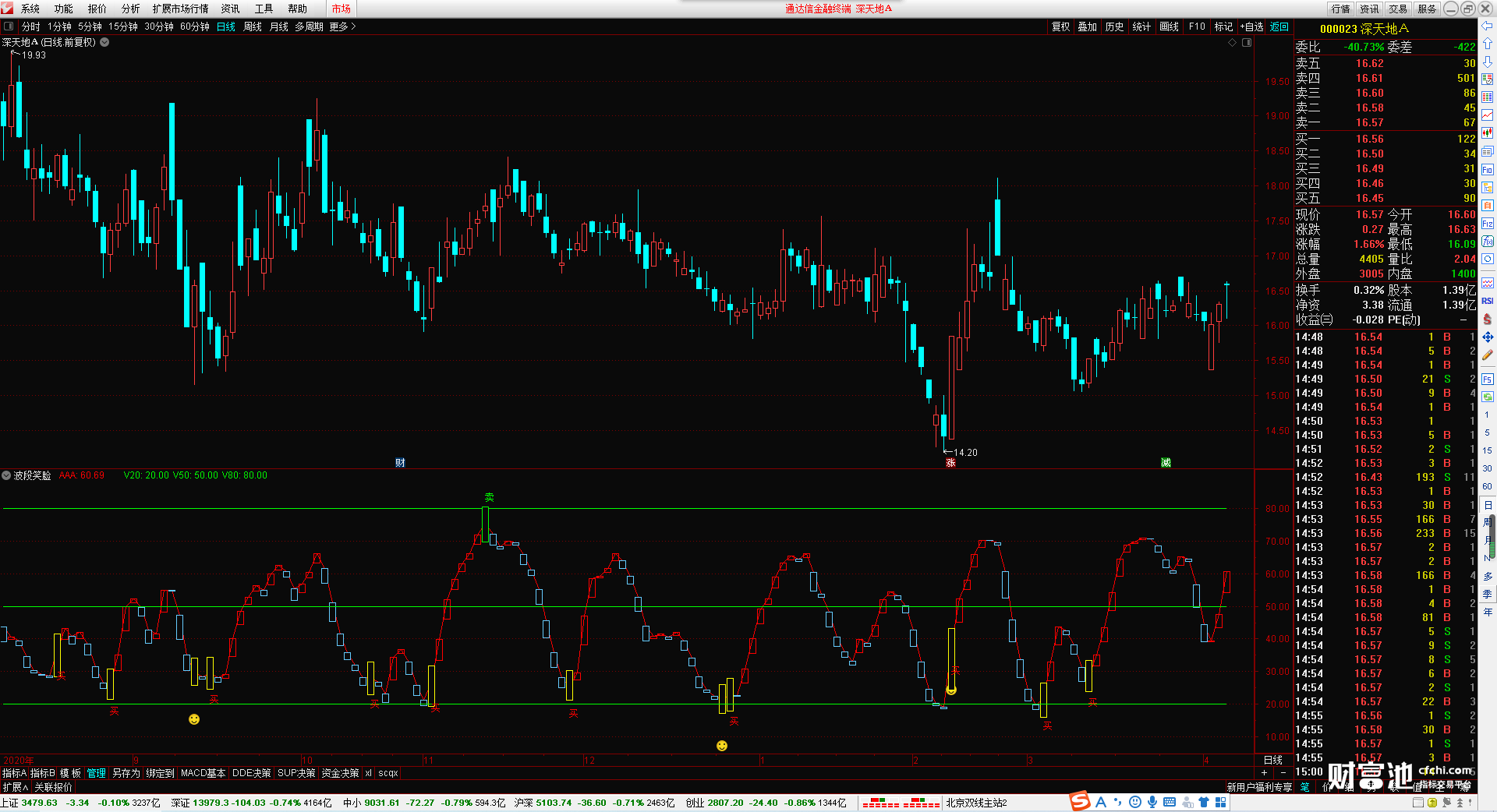Click the 卖一 16.57 order book row
Image resolution: width=1497 pixels, height=812 pixels.
(1386, 122)
